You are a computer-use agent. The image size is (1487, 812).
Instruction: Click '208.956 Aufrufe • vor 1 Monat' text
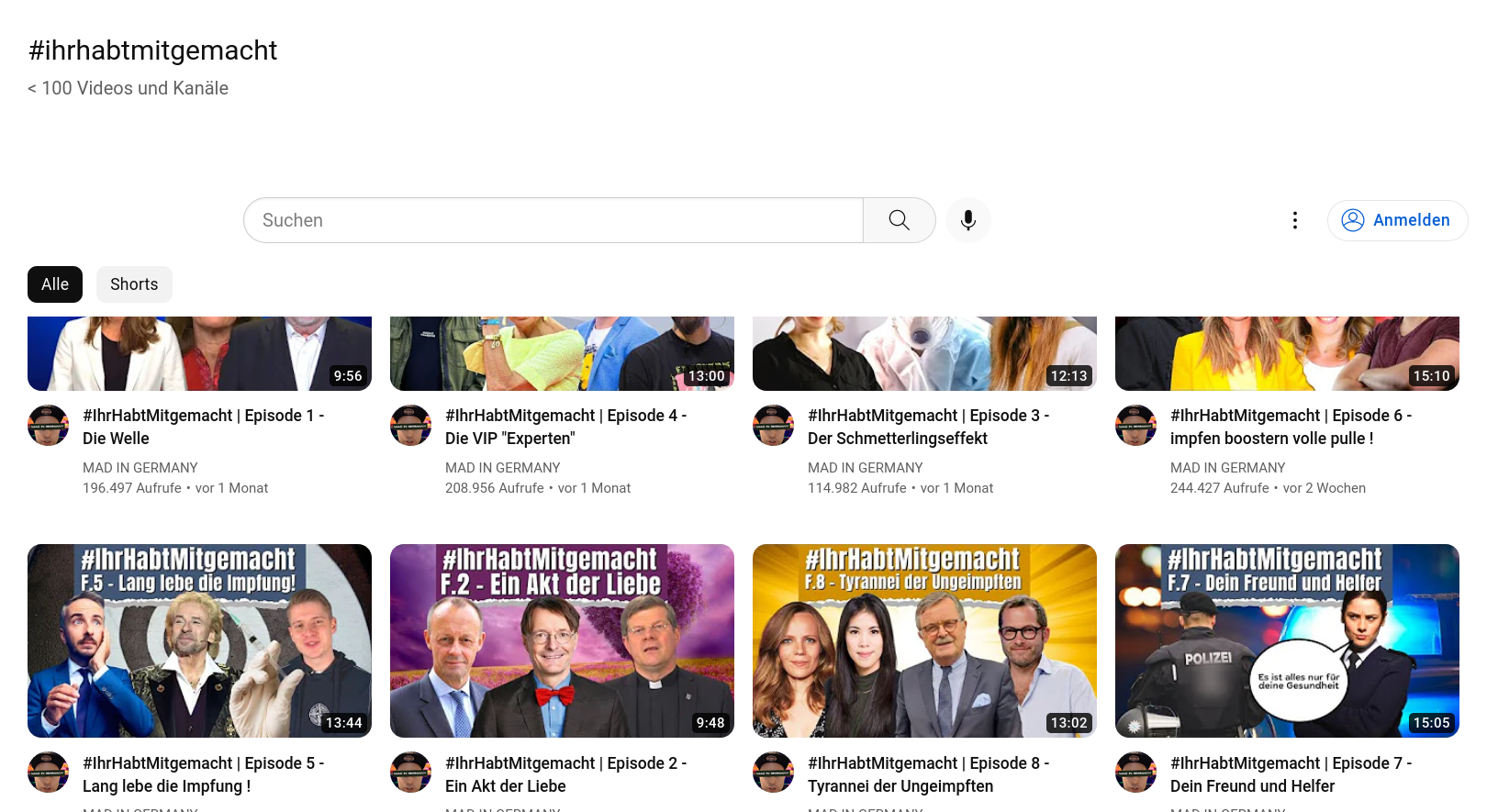point(538,488)
